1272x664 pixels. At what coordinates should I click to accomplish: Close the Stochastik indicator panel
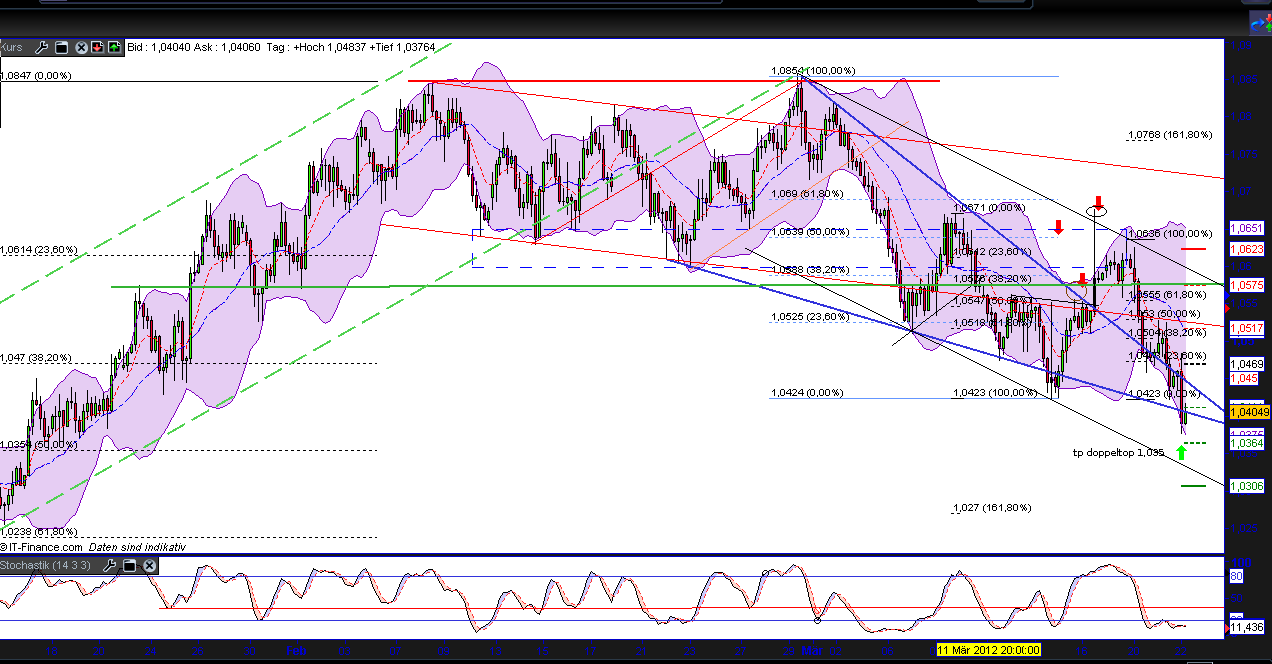(148, 566)
